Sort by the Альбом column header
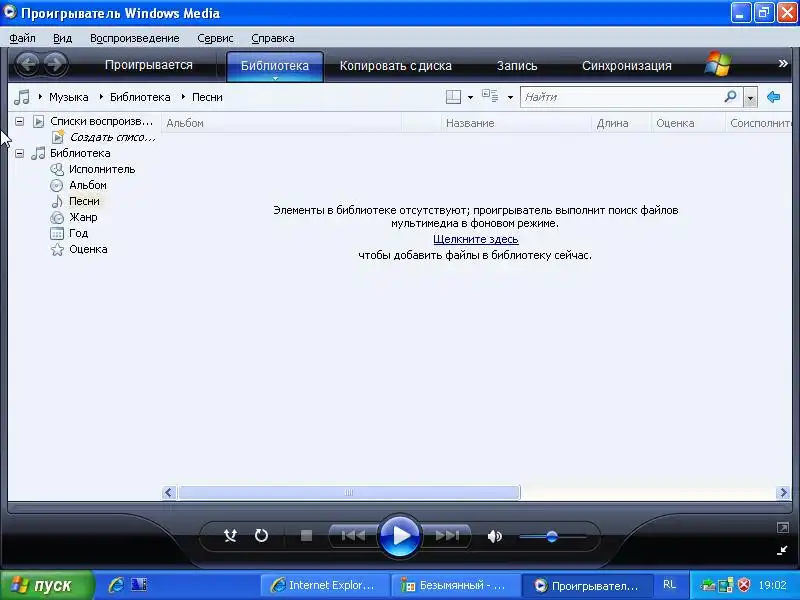The height and width of the screenshot is (600, 800). pyautogui.click(x=282, y=123)
